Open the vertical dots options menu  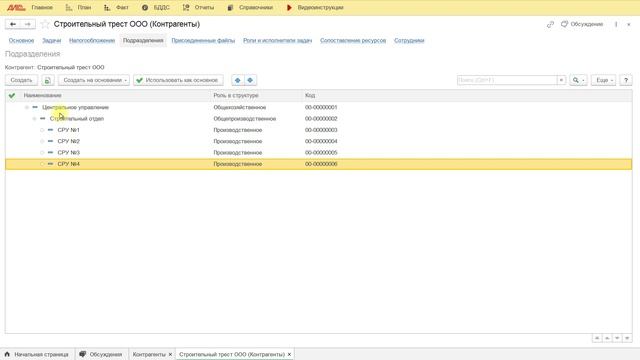click(616, 24)
